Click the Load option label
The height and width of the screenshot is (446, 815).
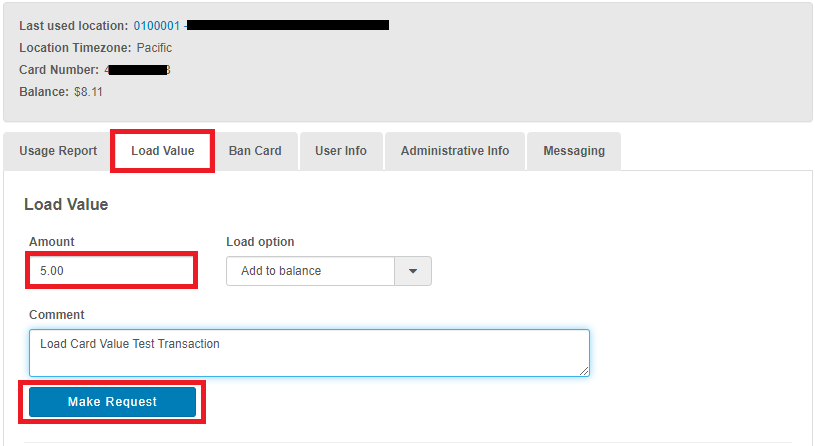(x=260, y=242)
